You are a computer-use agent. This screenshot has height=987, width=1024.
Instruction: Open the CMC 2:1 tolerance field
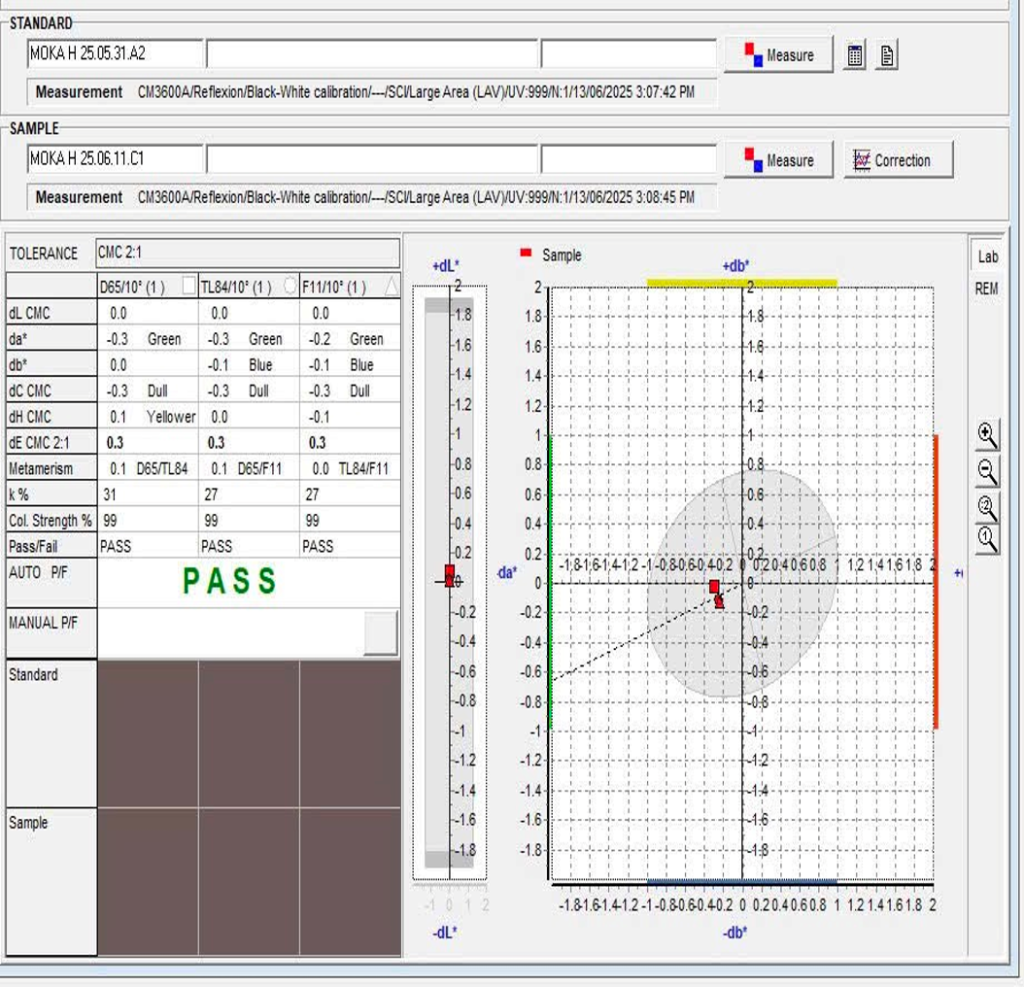(247, 253)
